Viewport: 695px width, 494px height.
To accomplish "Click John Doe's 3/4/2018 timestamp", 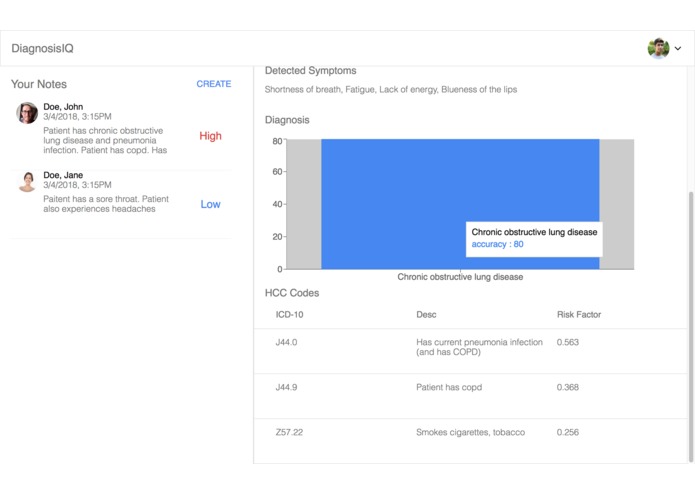I will [77, 117].
